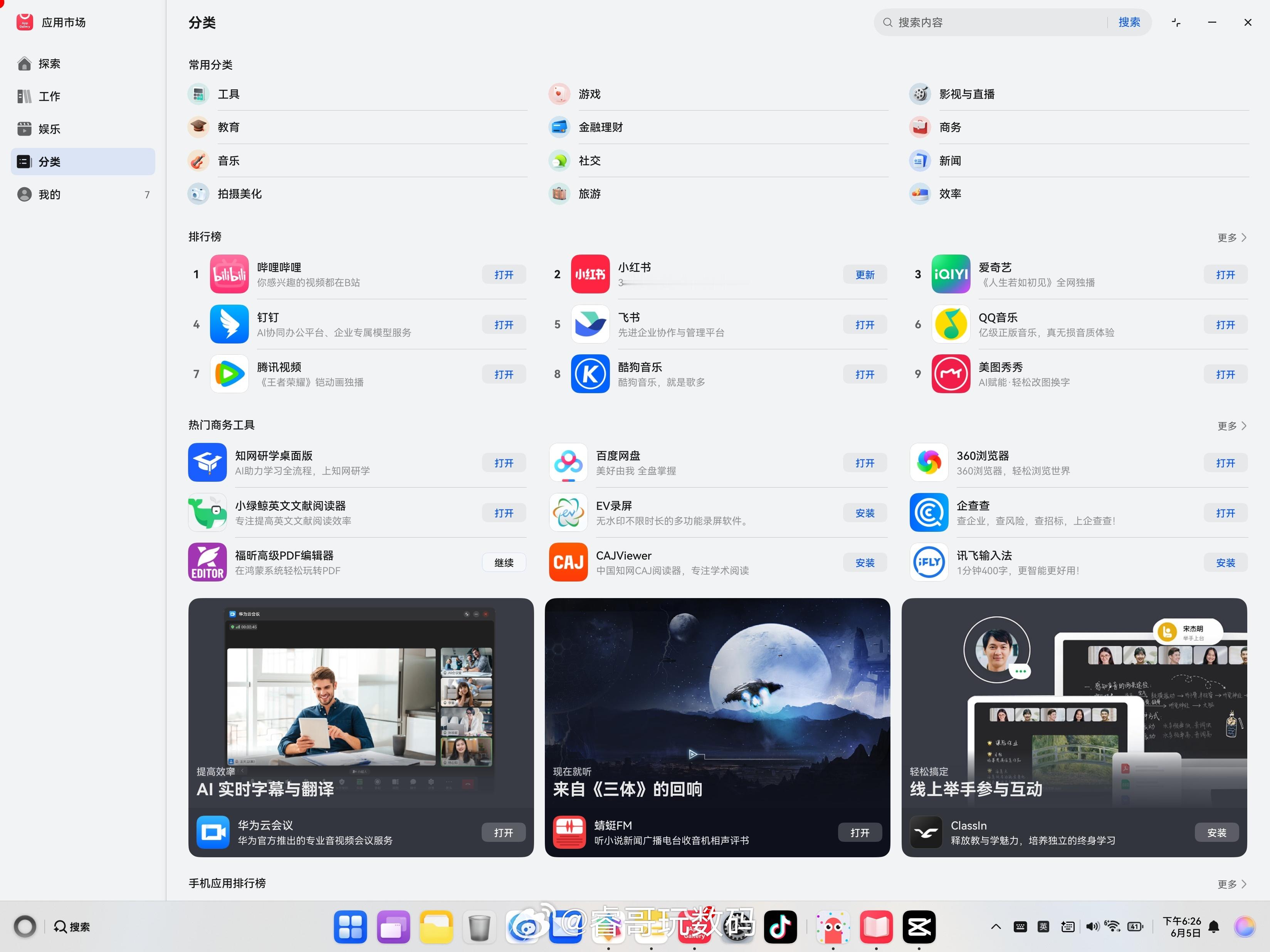Open the 工具 category

click(x=357, y=94)
